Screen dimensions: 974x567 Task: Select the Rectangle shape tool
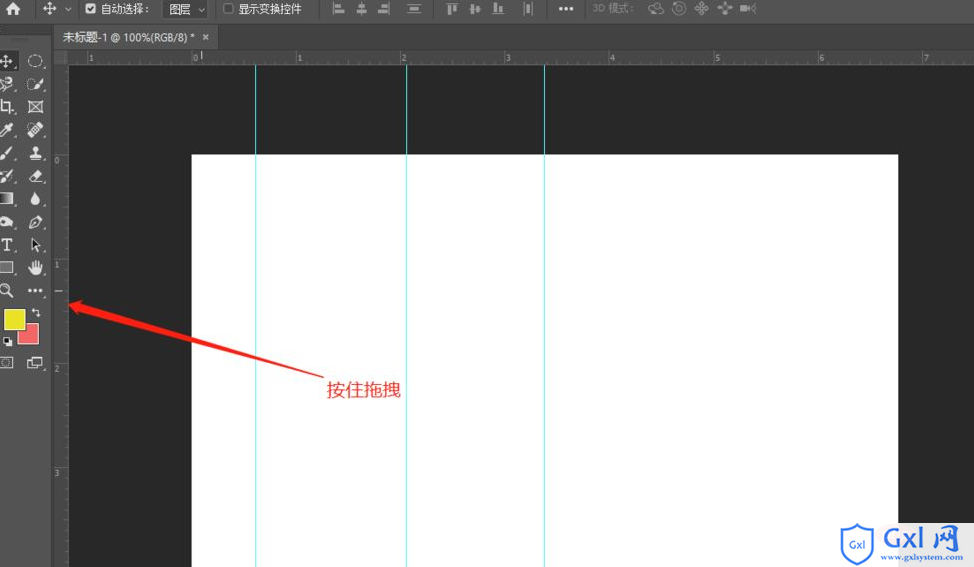tap(7, 268)
